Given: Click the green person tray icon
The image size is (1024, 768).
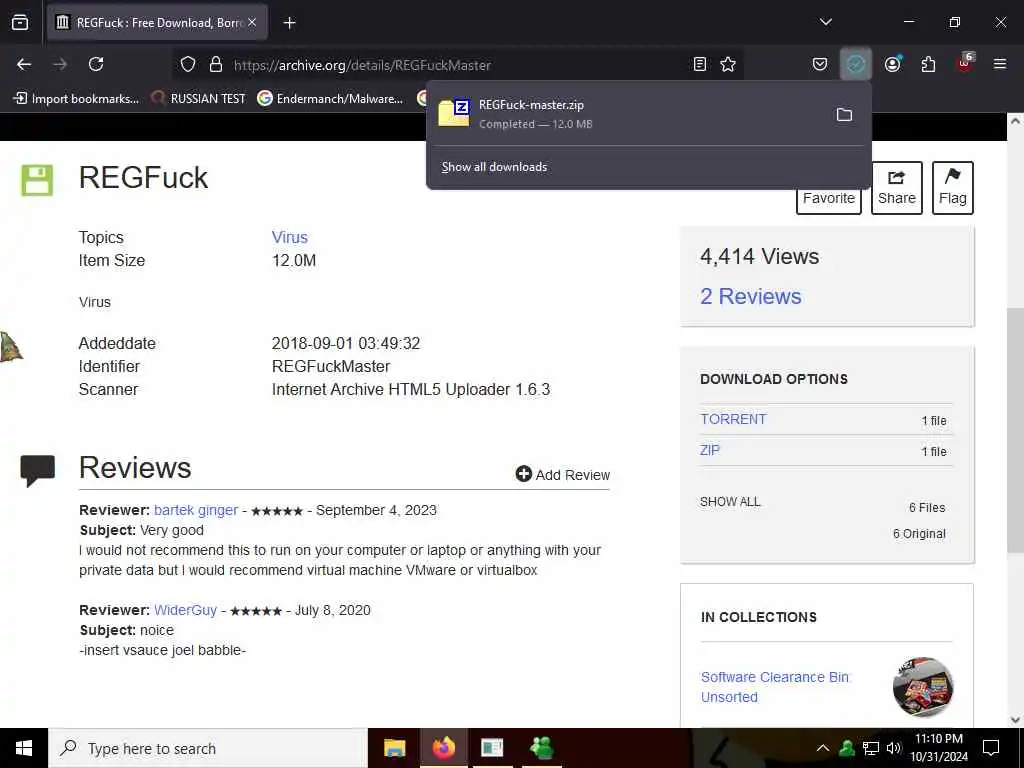Looking at the screenshot, I should click(847, 748).
